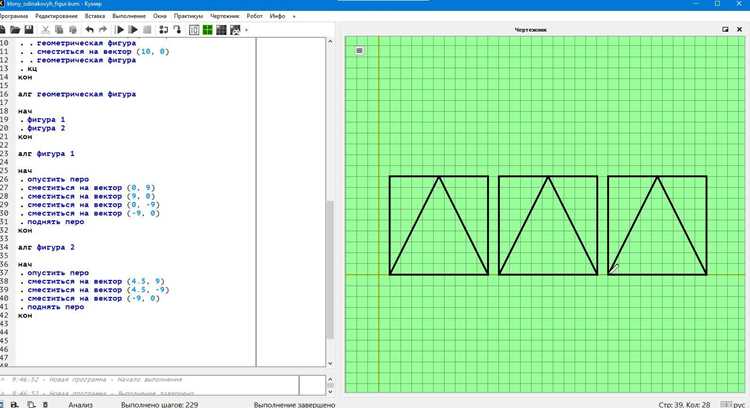
Task: Click the output console text area
Action: [x=149, y=386]
